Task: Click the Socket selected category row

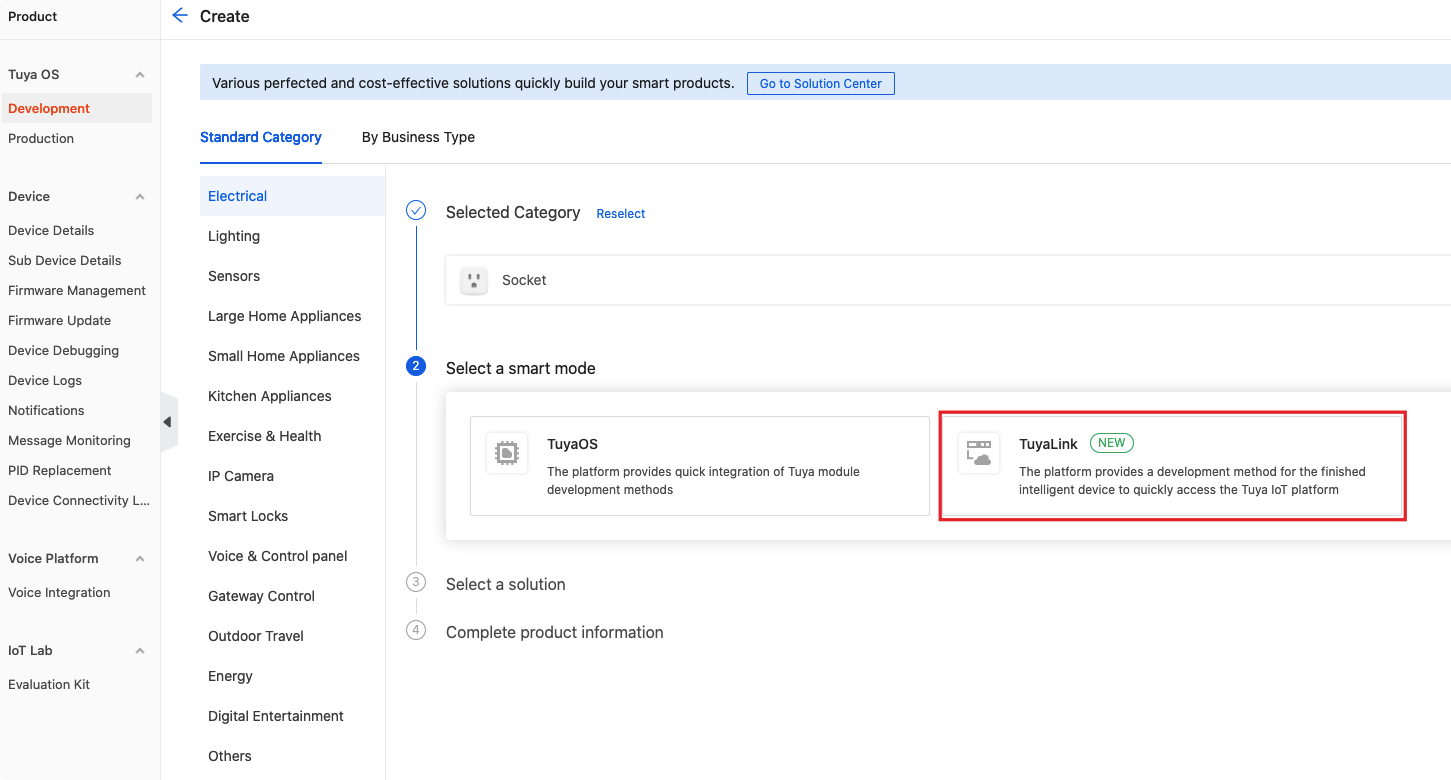Action: (x=948, y=280)
